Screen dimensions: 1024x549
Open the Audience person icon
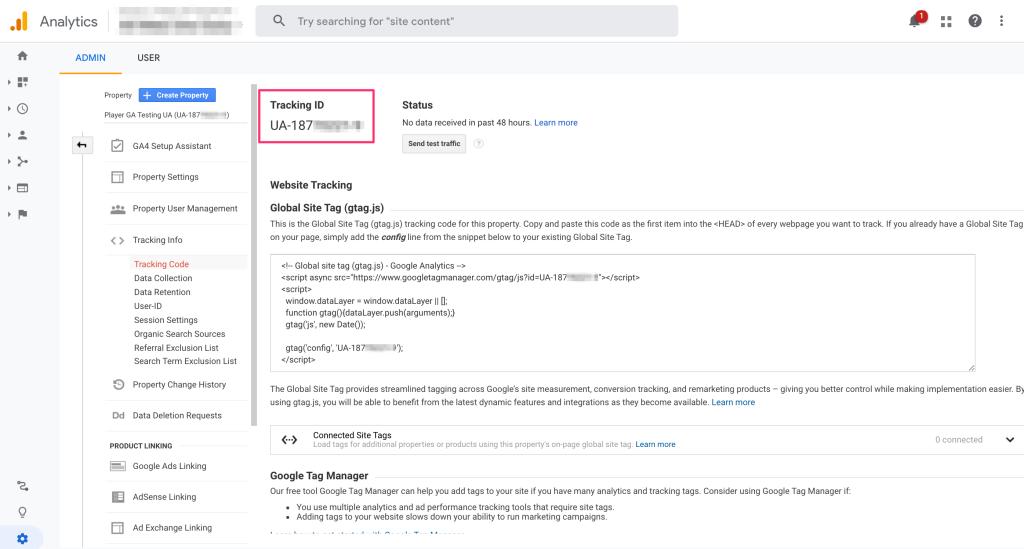pos(22,135)
